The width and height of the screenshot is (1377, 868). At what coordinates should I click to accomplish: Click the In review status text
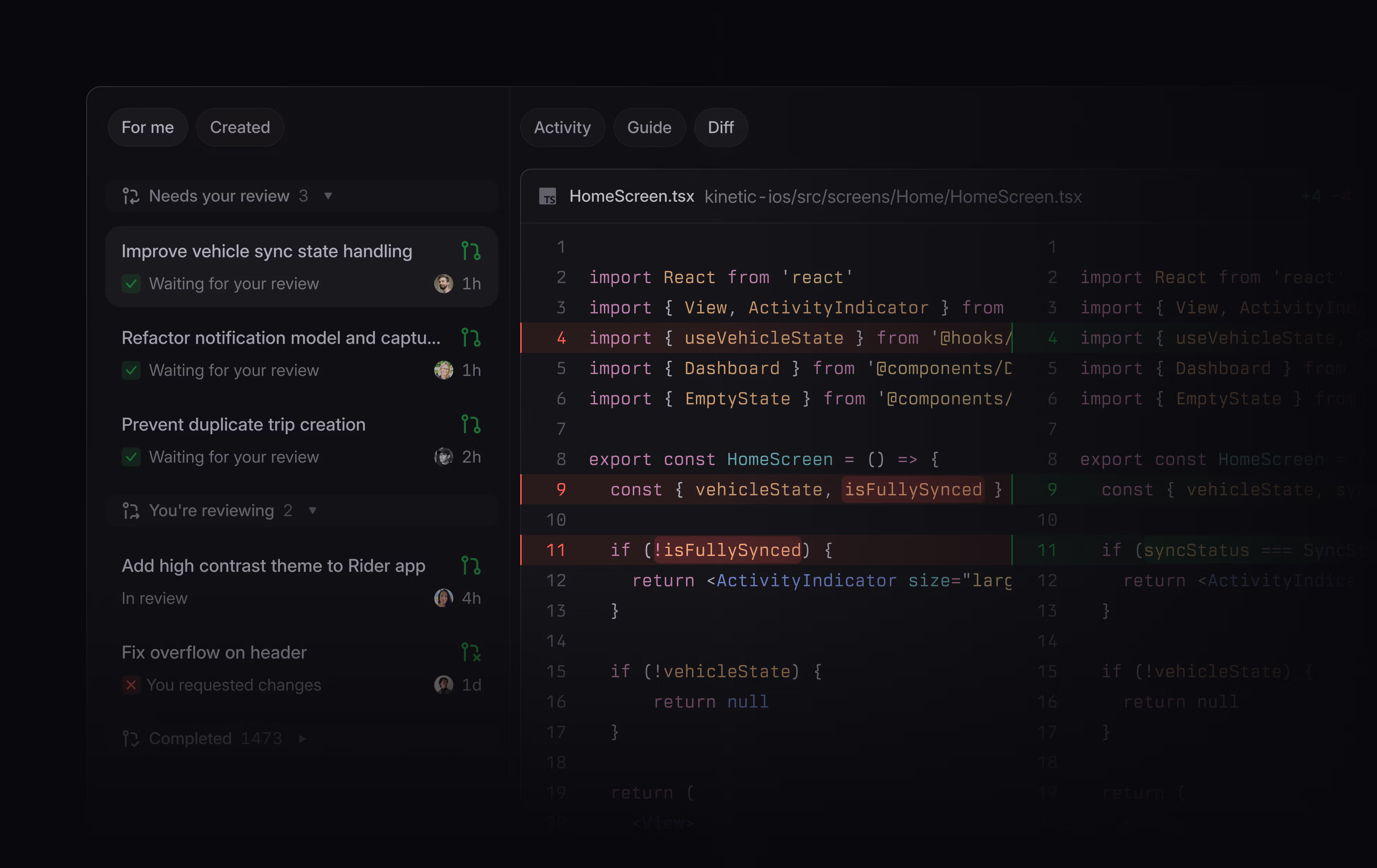[x=154, y=598]
